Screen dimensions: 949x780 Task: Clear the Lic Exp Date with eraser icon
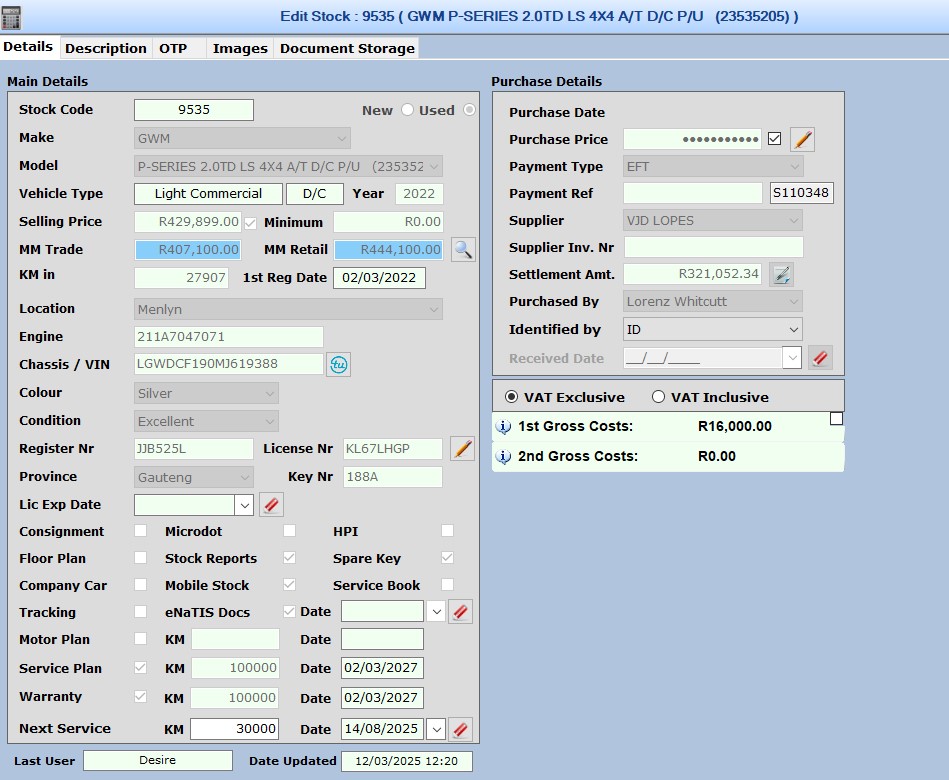click(x=271, y=505)
